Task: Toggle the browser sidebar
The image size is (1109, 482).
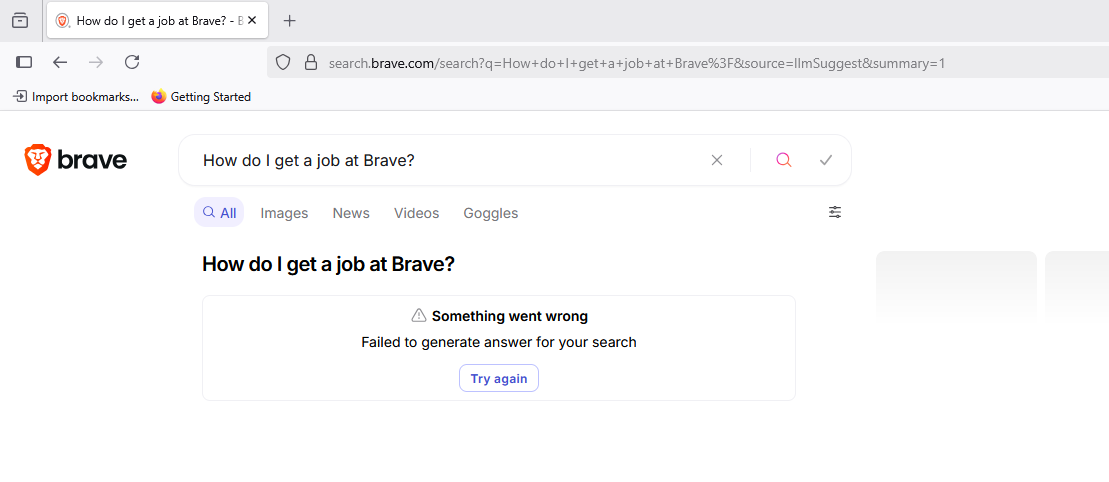Action: [x=25, y=62]
